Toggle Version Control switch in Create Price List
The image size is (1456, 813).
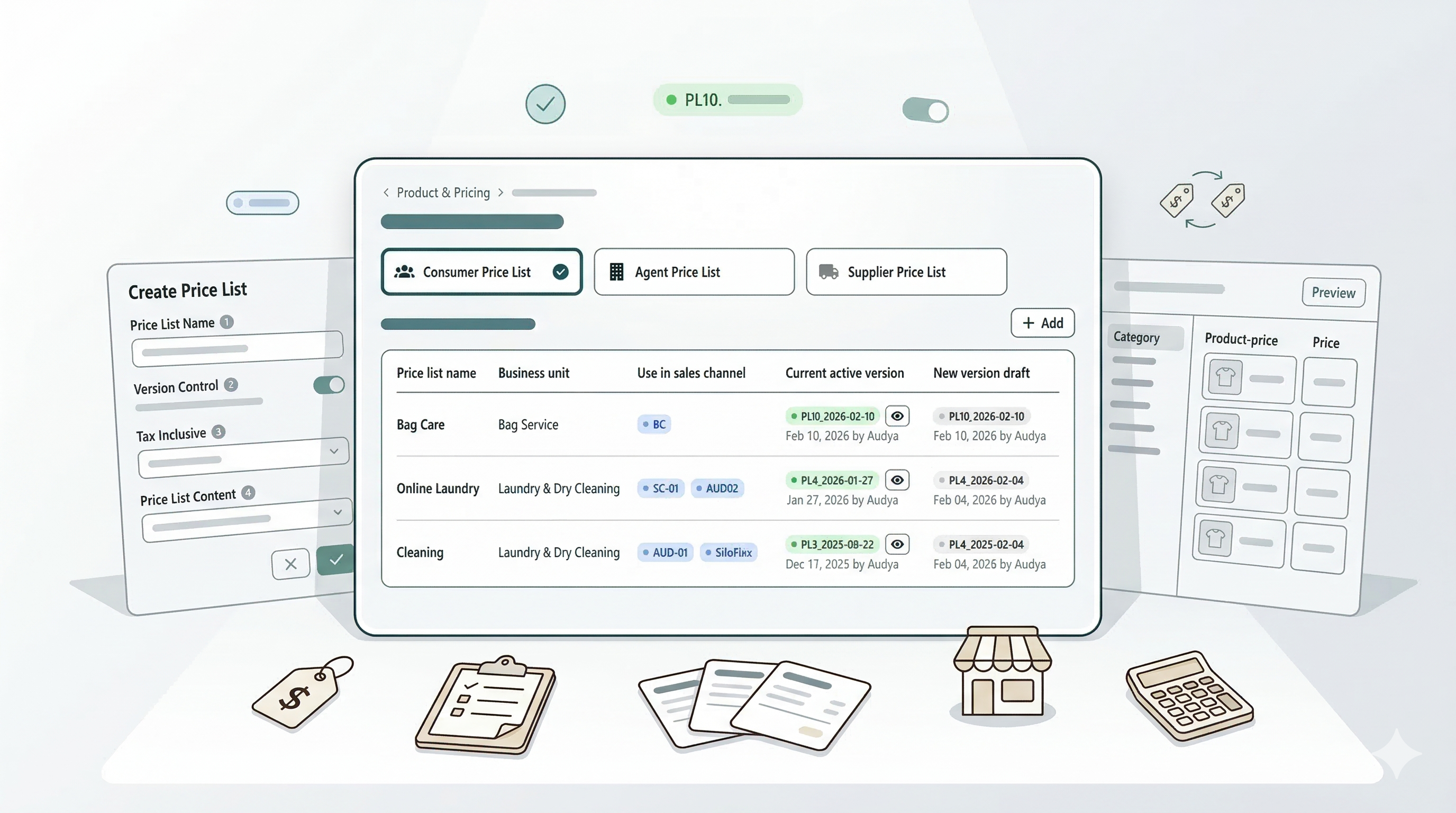pos(329,385)
